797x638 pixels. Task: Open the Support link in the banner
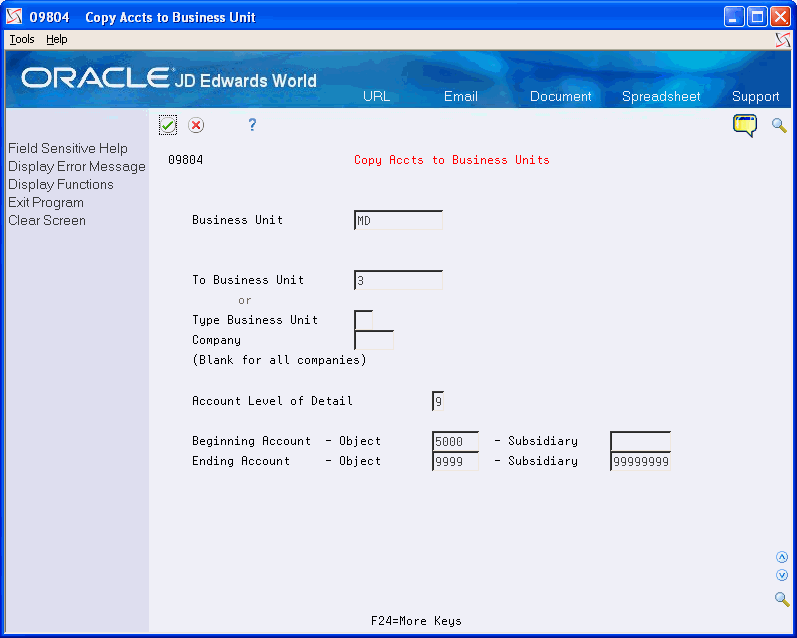(755, 96)
